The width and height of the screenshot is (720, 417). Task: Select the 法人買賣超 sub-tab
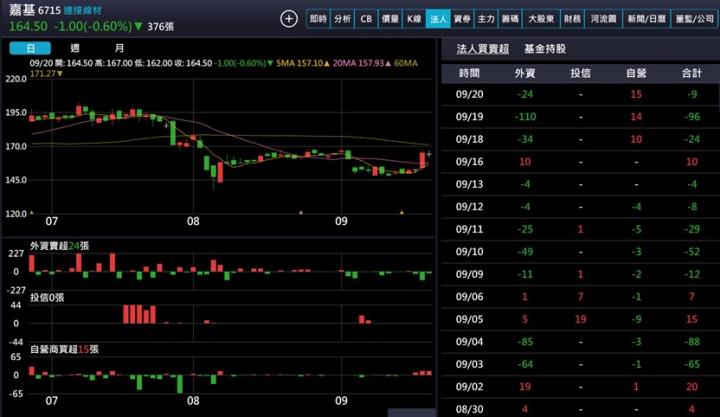tap(483, 48)
